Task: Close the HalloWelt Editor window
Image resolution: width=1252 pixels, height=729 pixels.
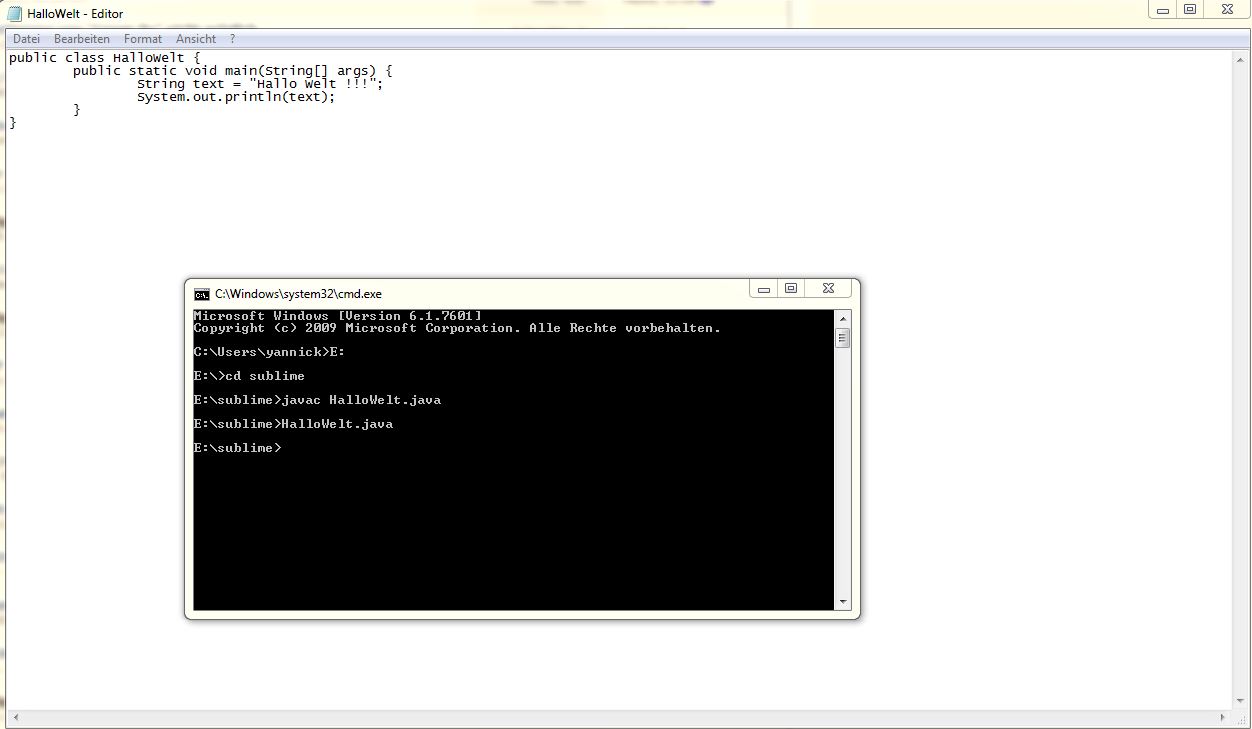Action: click(x=1226, y=10)
